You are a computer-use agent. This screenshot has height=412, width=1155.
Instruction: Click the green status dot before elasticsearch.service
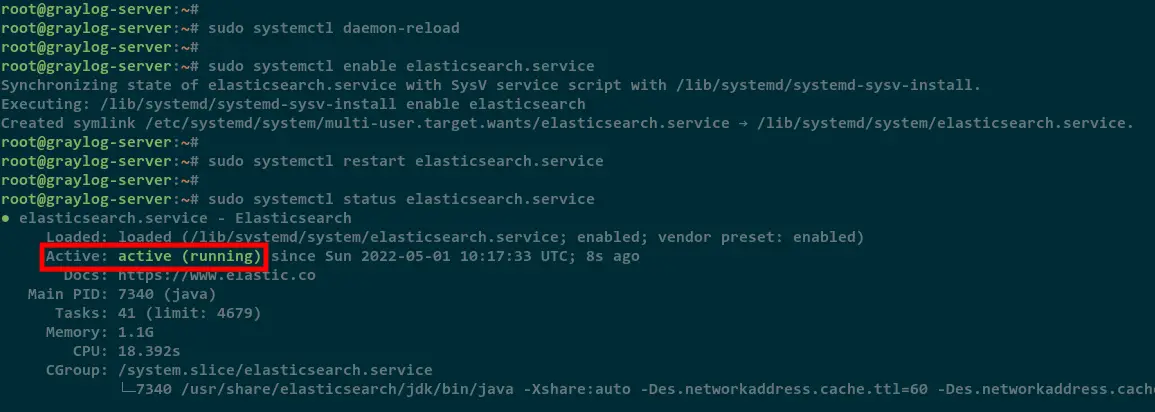coord(5,219)
